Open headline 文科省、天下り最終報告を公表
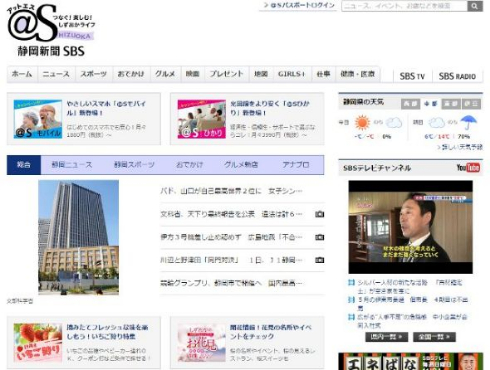This screenshot has height=370, width=490. (x=231, y=214)
